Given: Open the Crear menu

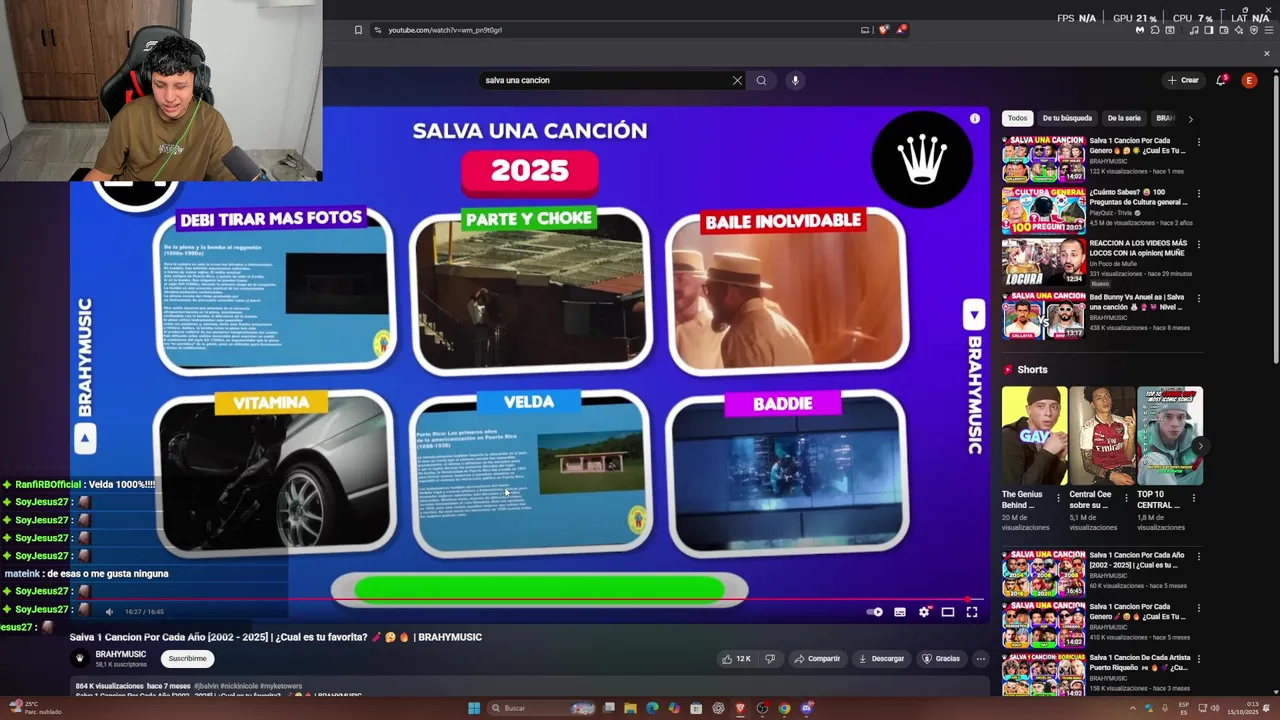Looking at the screenshot, I should click(1182, 80).
